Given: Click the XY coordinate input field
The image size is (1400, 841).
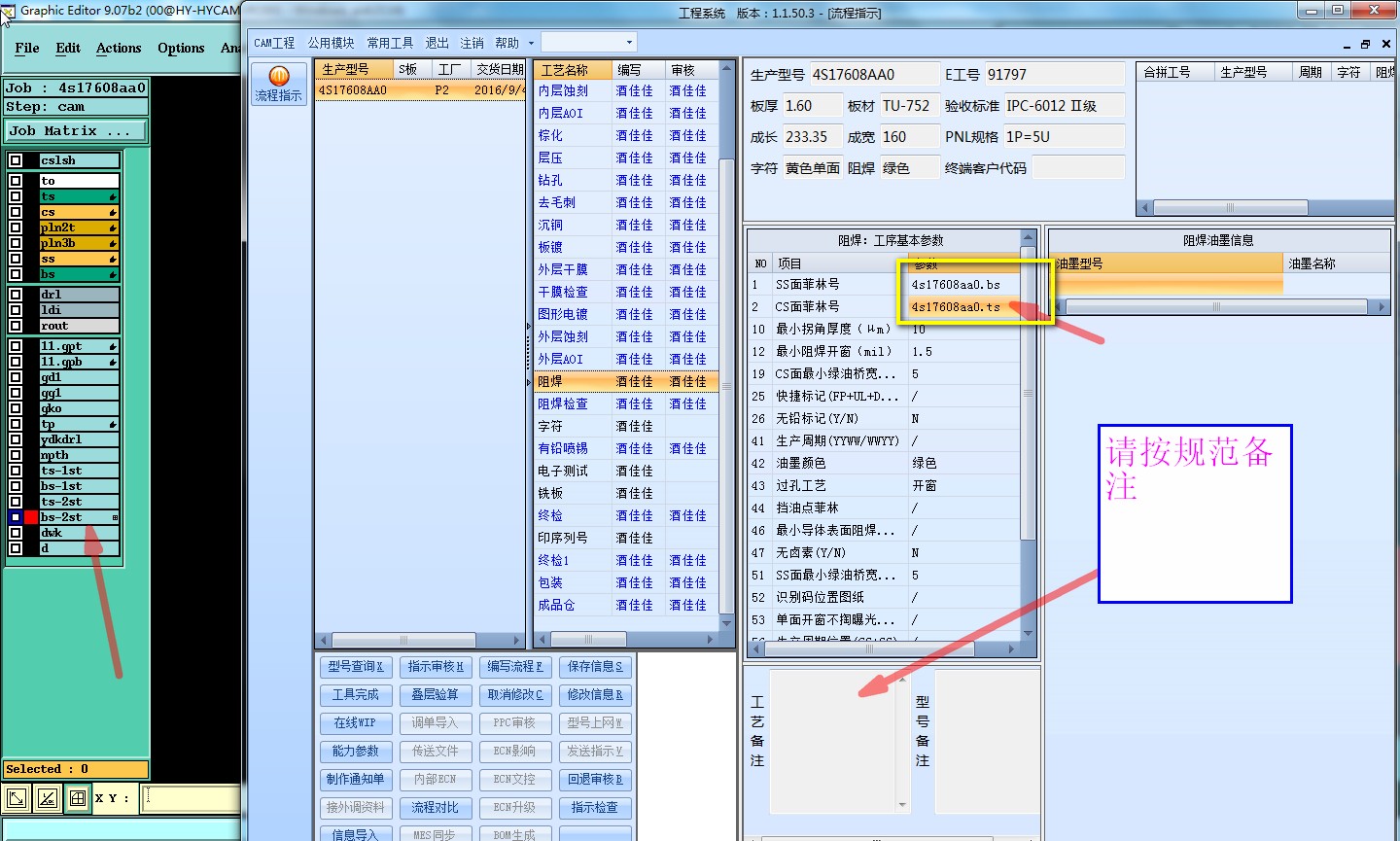Looking at the screenshot, I should pos(192,798).
